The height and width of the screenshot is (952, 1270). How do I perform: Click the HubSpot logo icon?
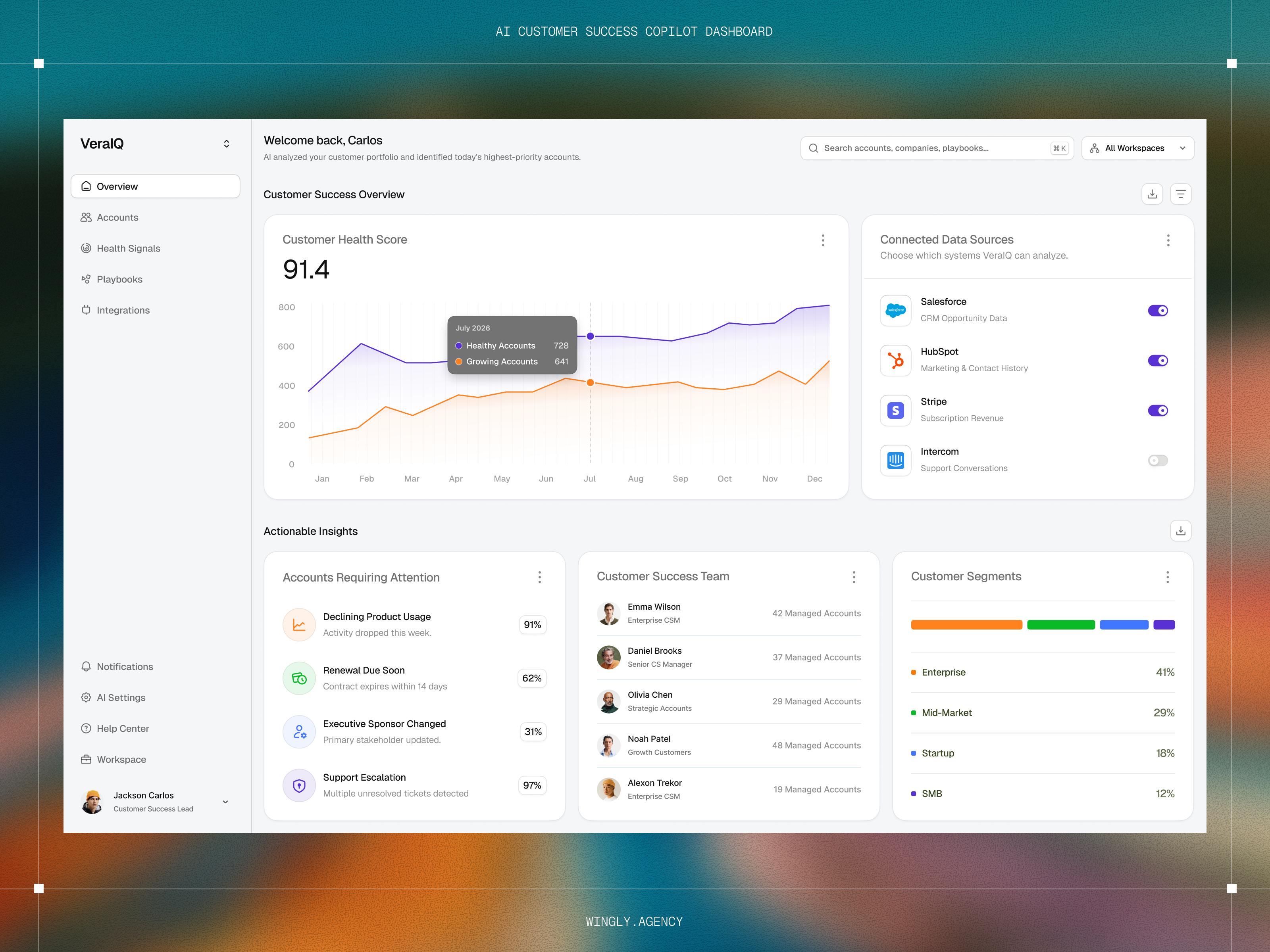pos(895,360)
